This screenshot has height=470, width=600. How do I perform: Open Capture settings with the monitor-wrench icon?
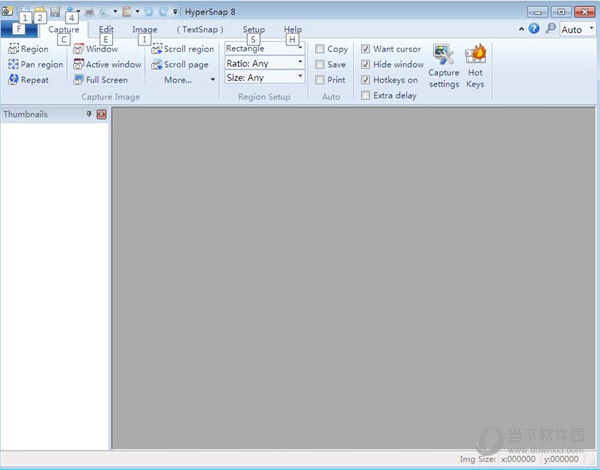click(x=443, y=54)
